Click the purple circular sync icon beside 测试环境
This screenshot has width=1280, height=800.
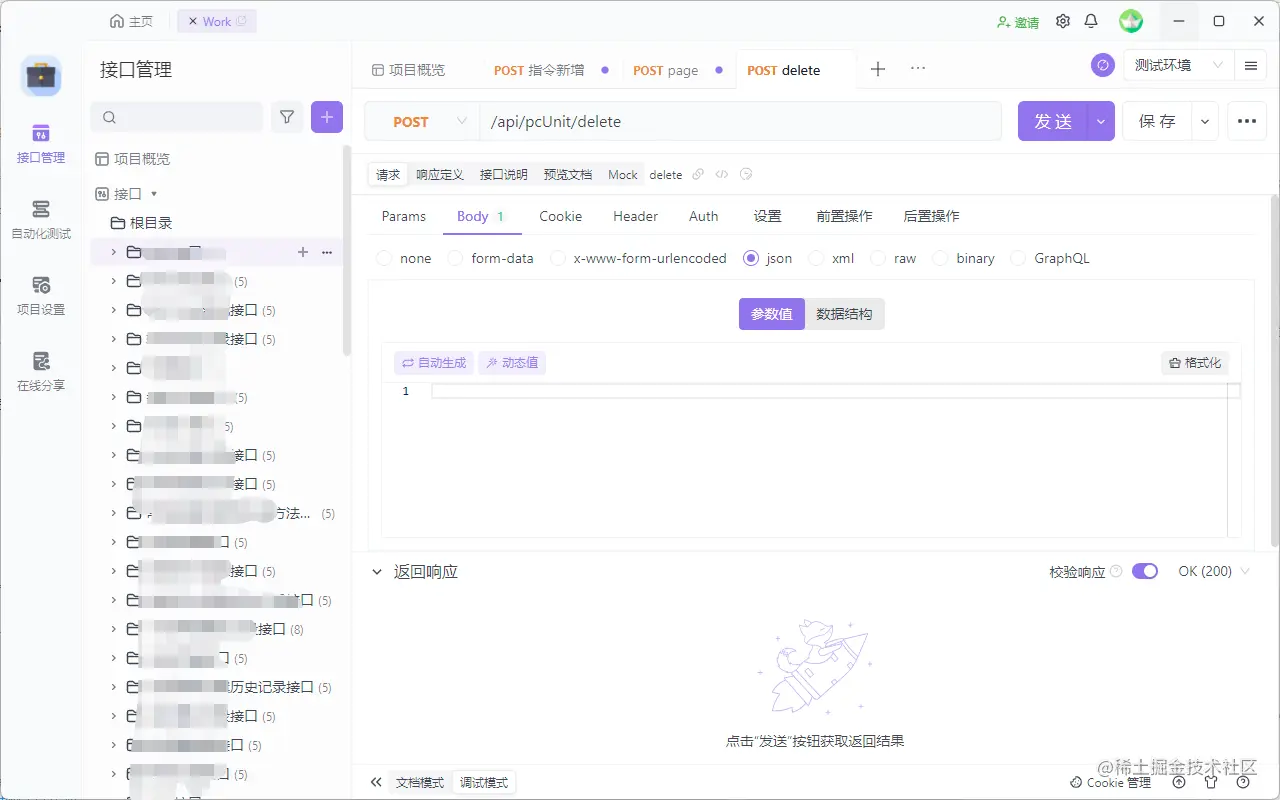[x=1103, y=65]
